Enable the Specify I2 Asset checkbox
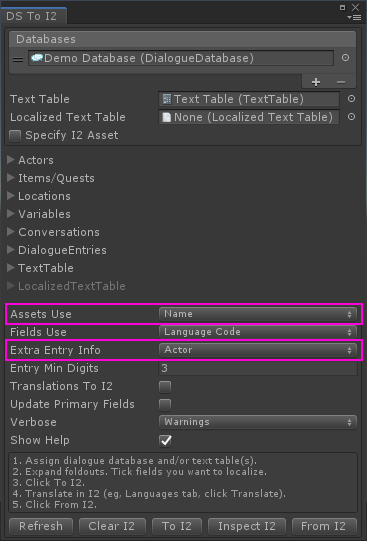Viewport: 367px width, 541px height. (x=15, y=136)
